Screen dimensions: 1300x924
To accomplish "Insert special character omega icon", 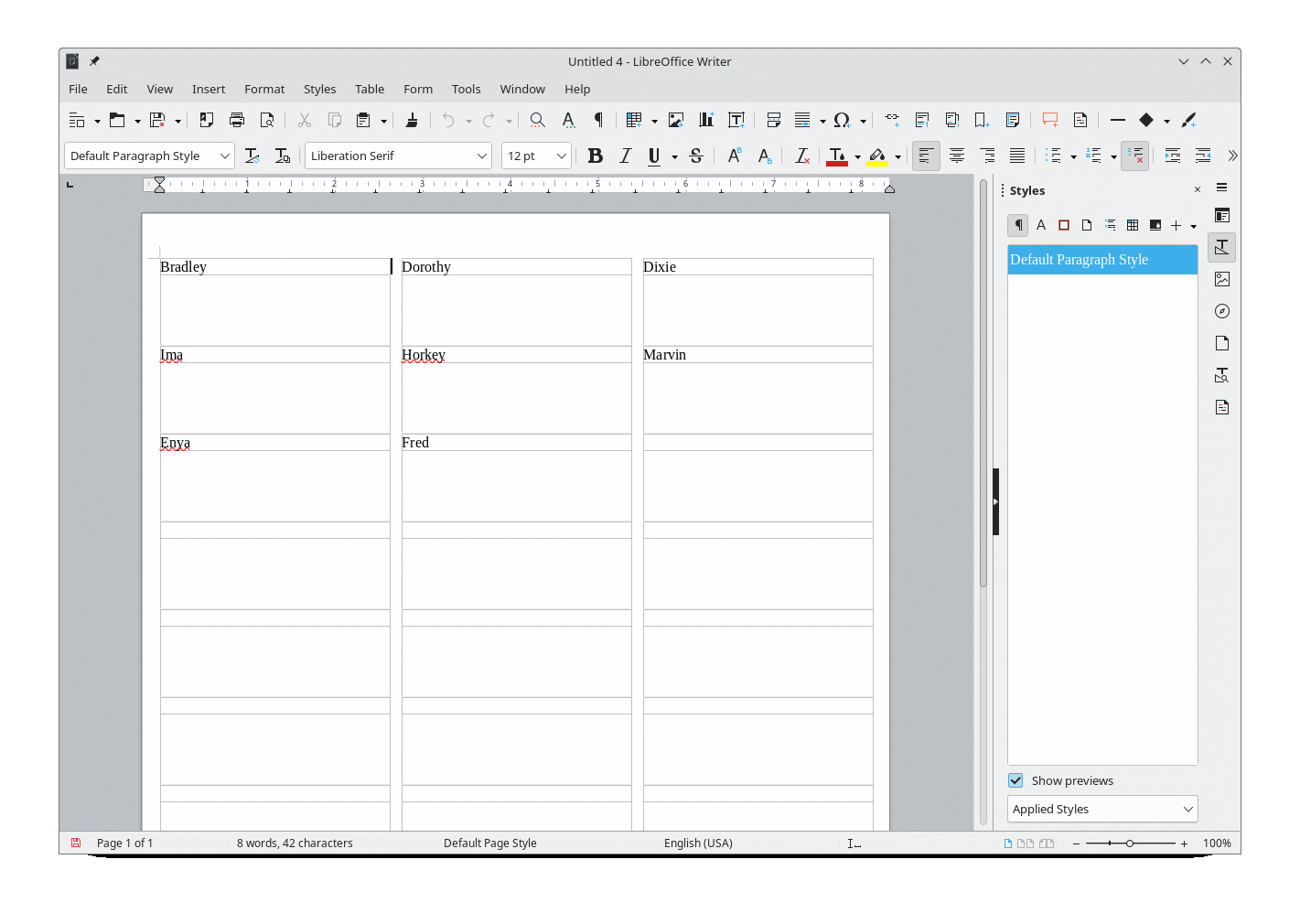I will [x=842, y=120].
